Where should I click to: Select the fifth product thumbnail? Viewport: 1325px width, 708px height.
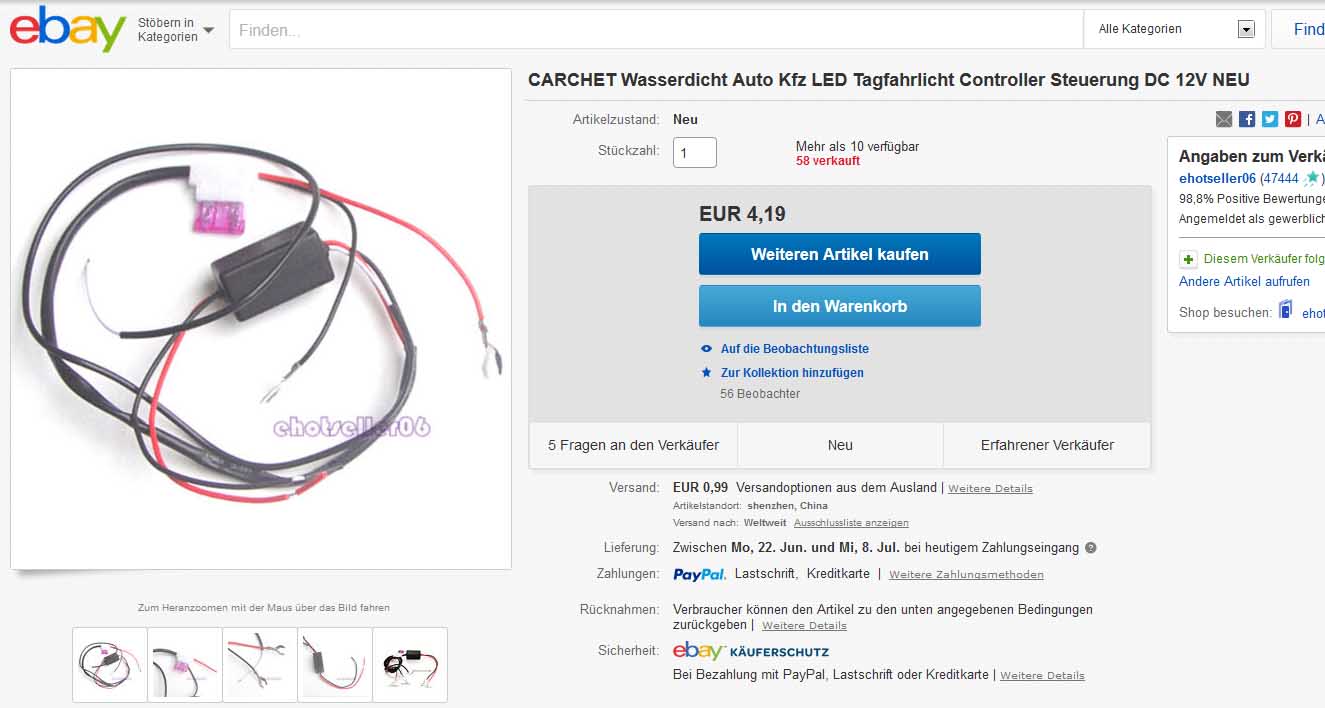point(410,664)
